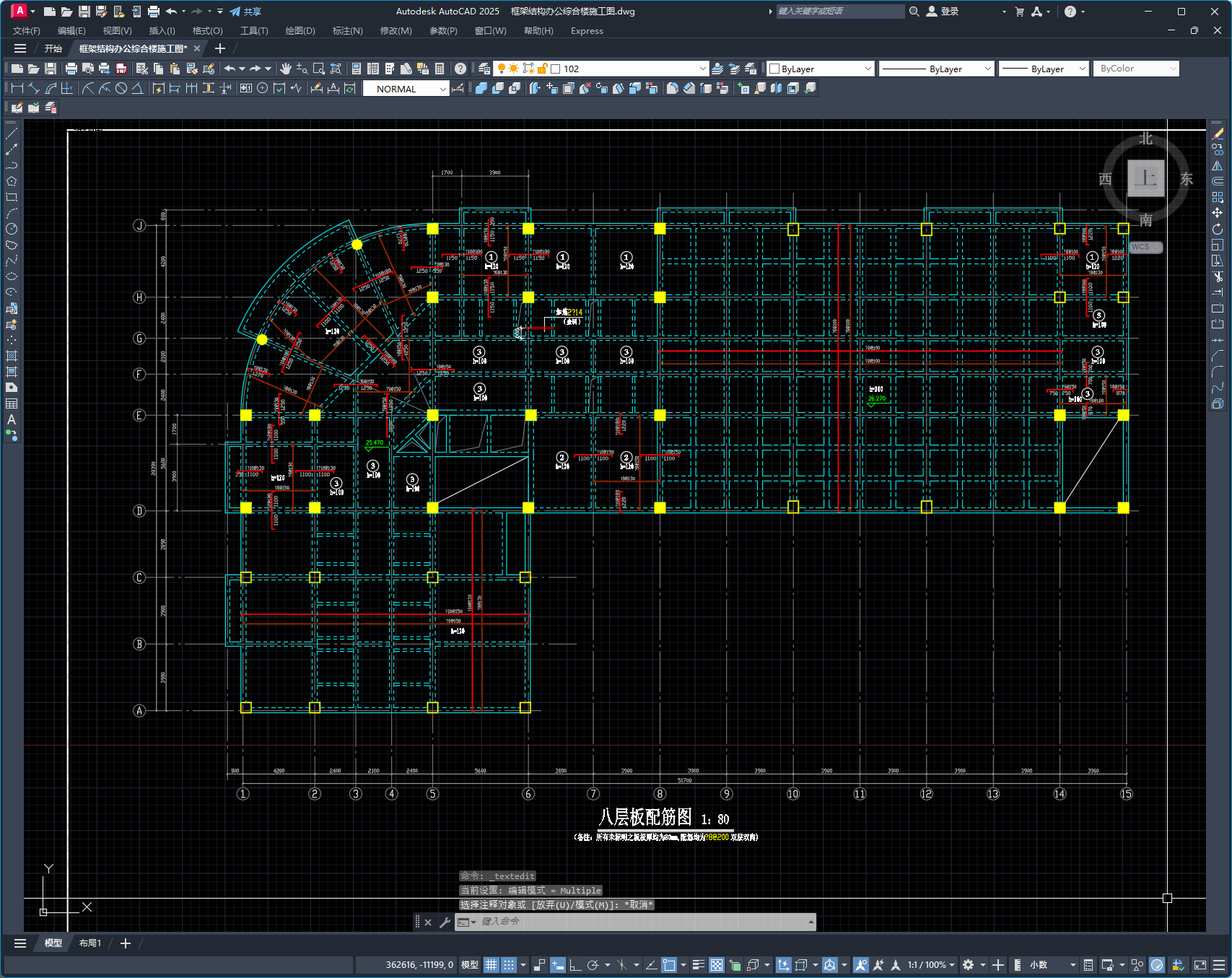Click the keyword search box in title bar
Screen dimensions: 1232x978
(x=840, y=12)
